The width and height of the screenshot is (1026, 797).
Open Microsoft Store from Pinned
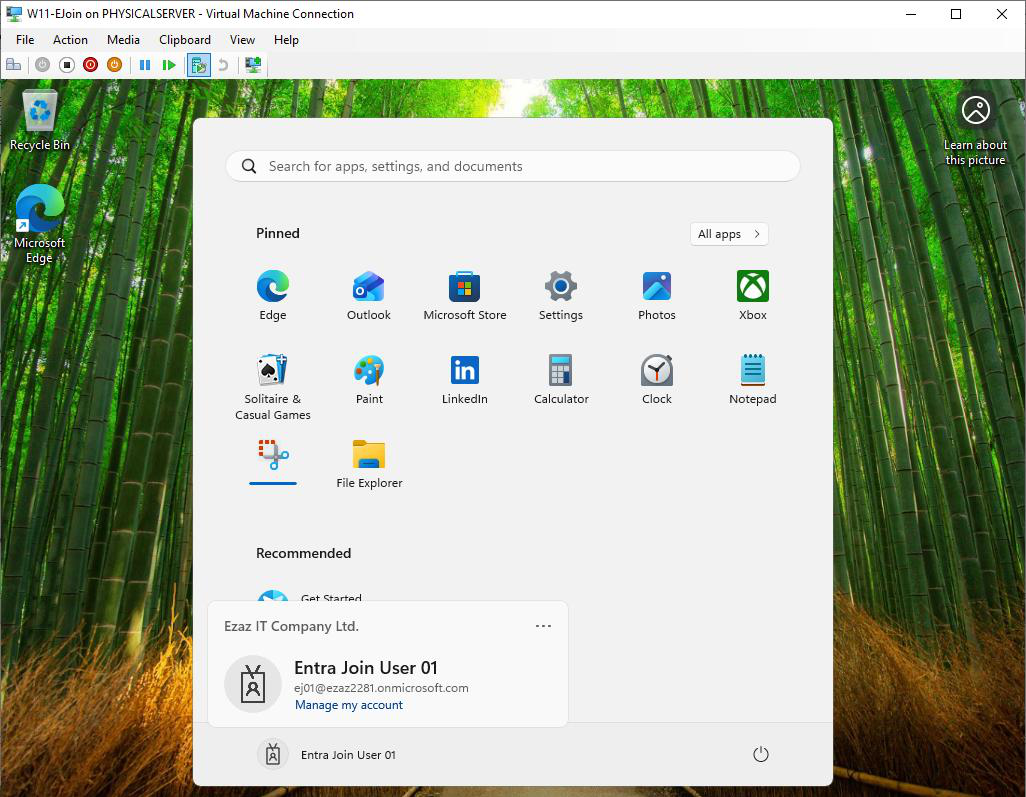coord(465,296)
